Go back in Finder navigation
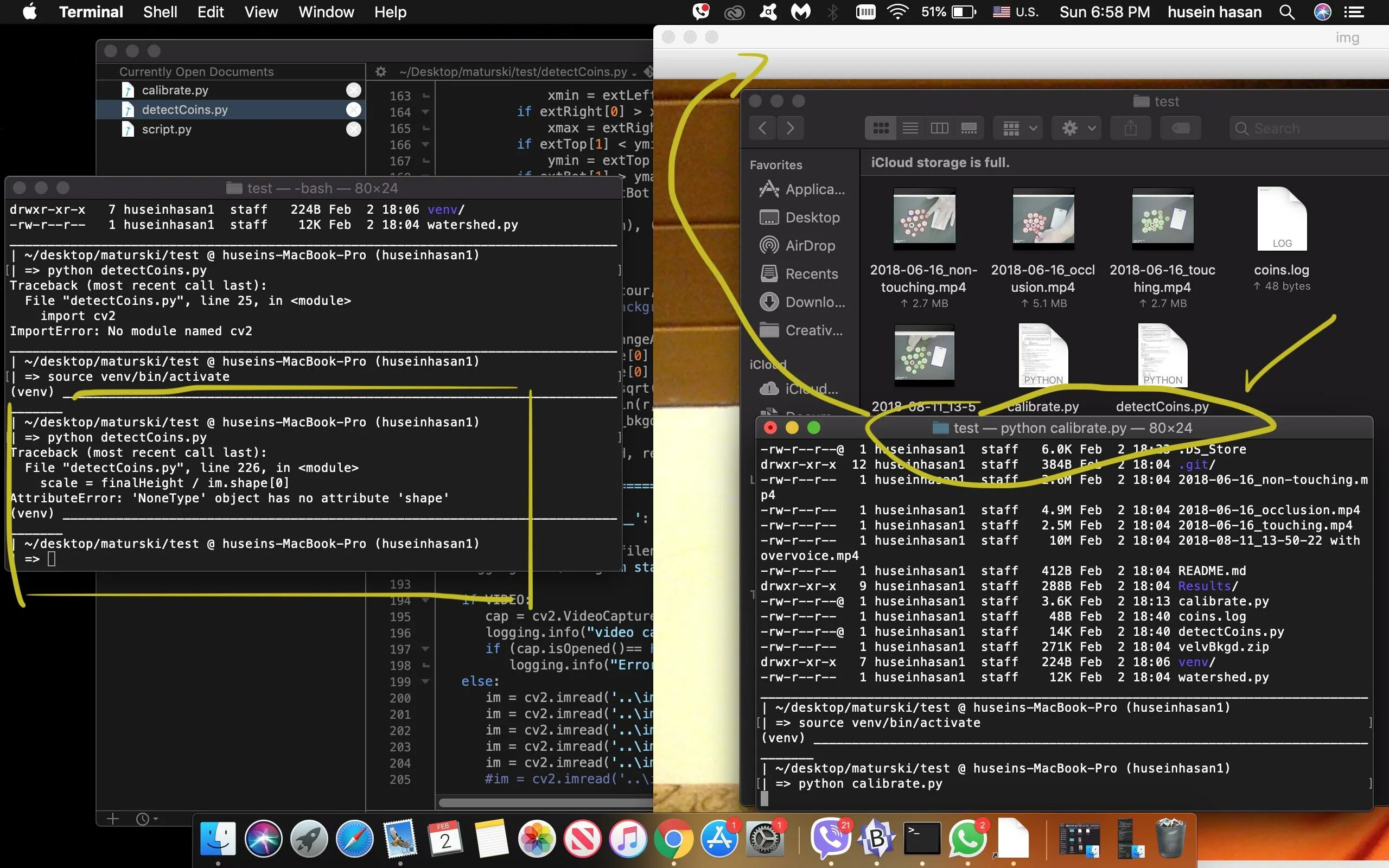1389x868 pixels. (762, 128)
